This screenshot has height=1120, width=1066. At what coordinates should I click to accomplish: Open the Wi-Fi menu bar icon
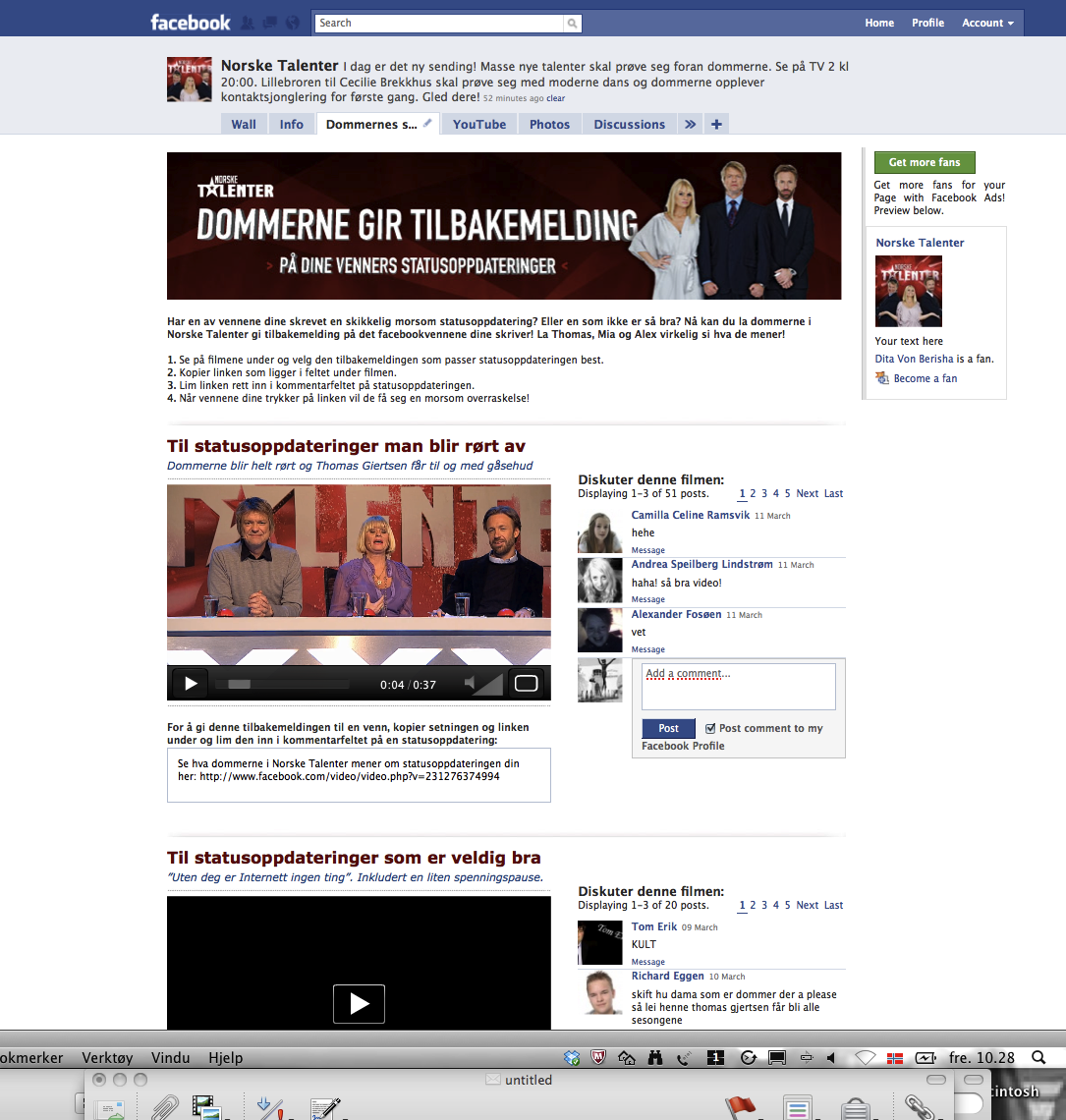866,1058
